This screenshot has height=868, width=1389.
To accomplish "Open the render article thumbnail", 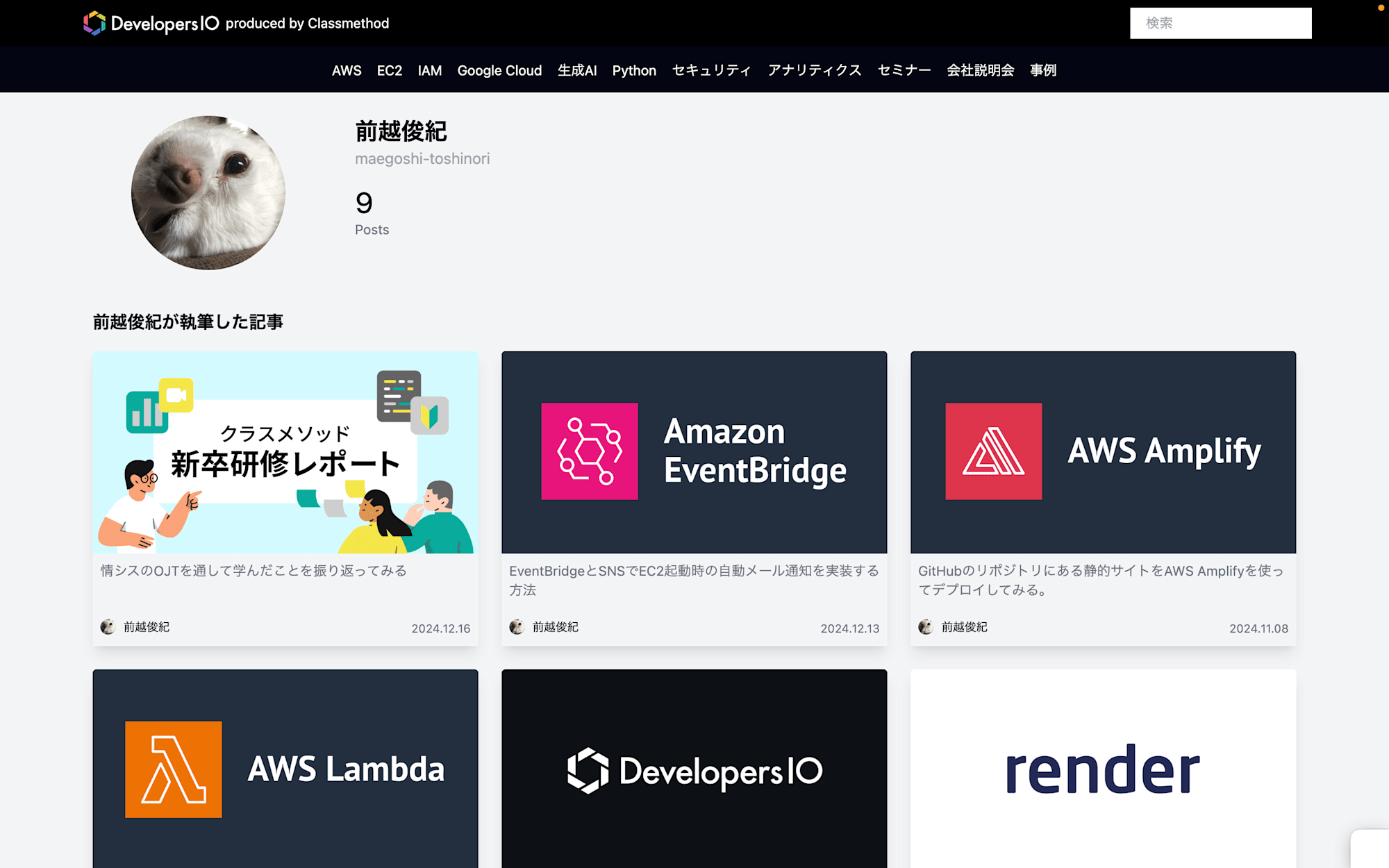I will point(1104,769).
